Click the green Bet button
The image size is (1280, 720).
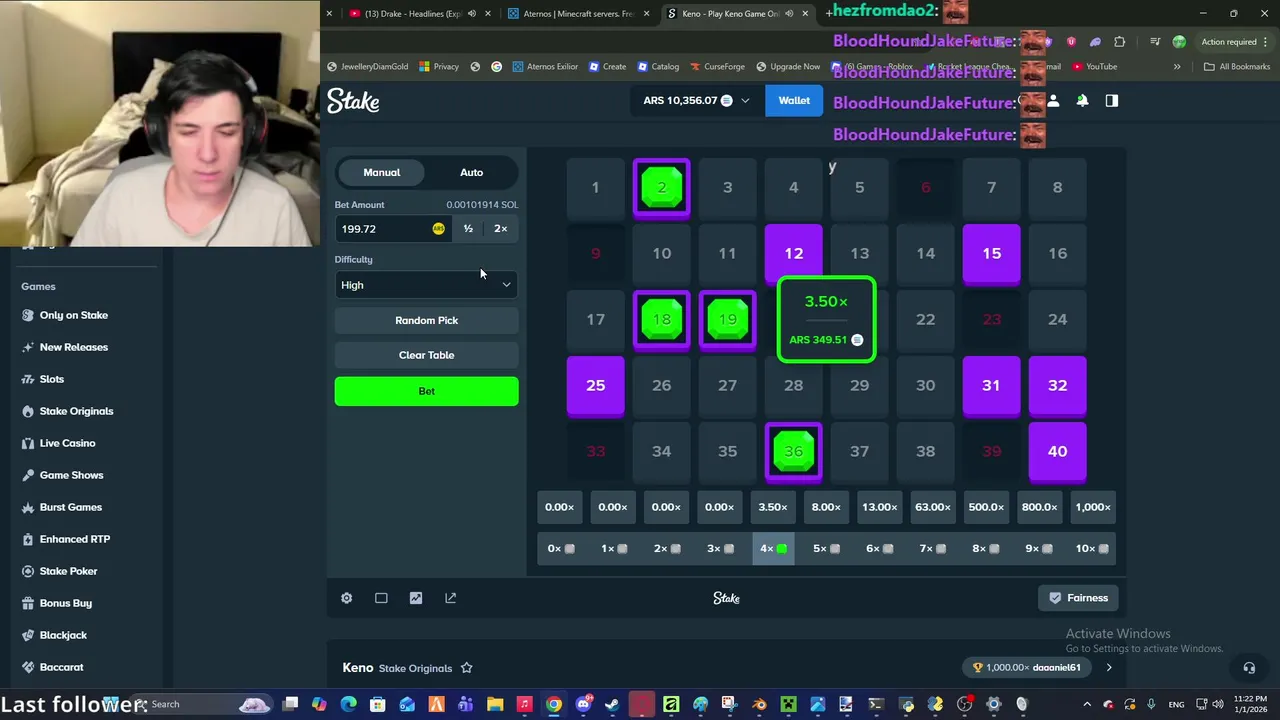[426, 391]
